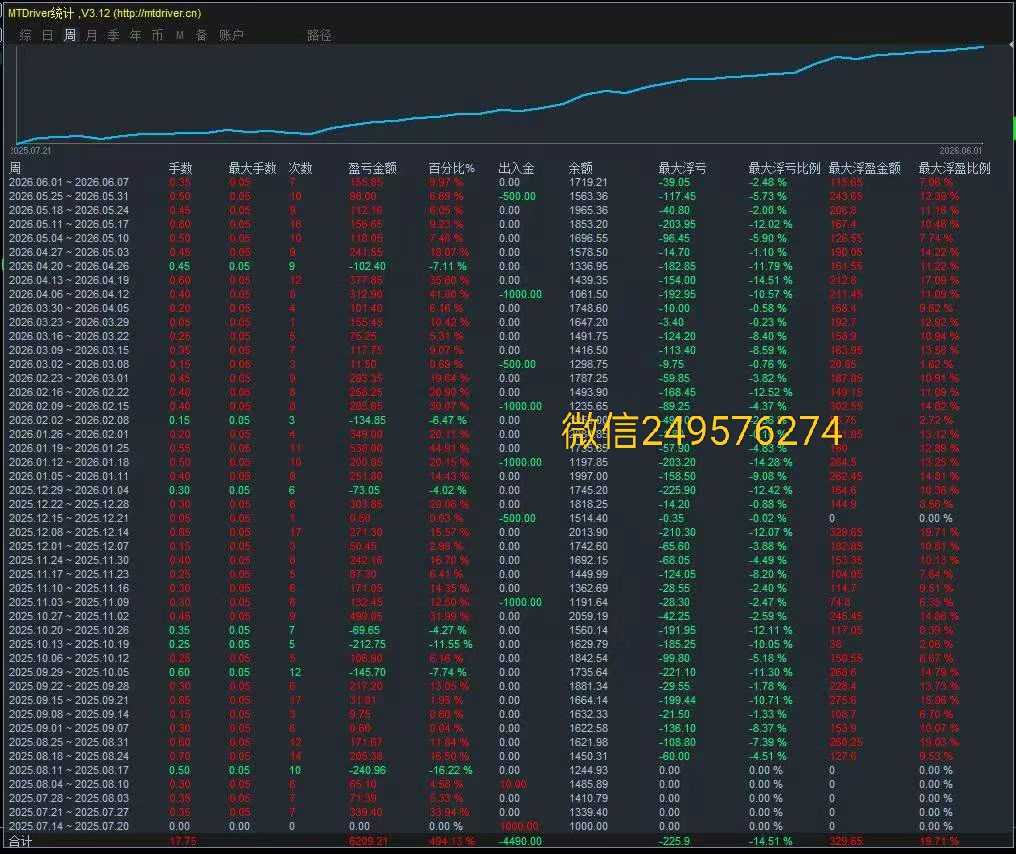The width and height of the screenshot is (1016, 854).
Task: Select the 2025.07.14 ~ 2025.07.20 week row
Action: pos(500,826)
